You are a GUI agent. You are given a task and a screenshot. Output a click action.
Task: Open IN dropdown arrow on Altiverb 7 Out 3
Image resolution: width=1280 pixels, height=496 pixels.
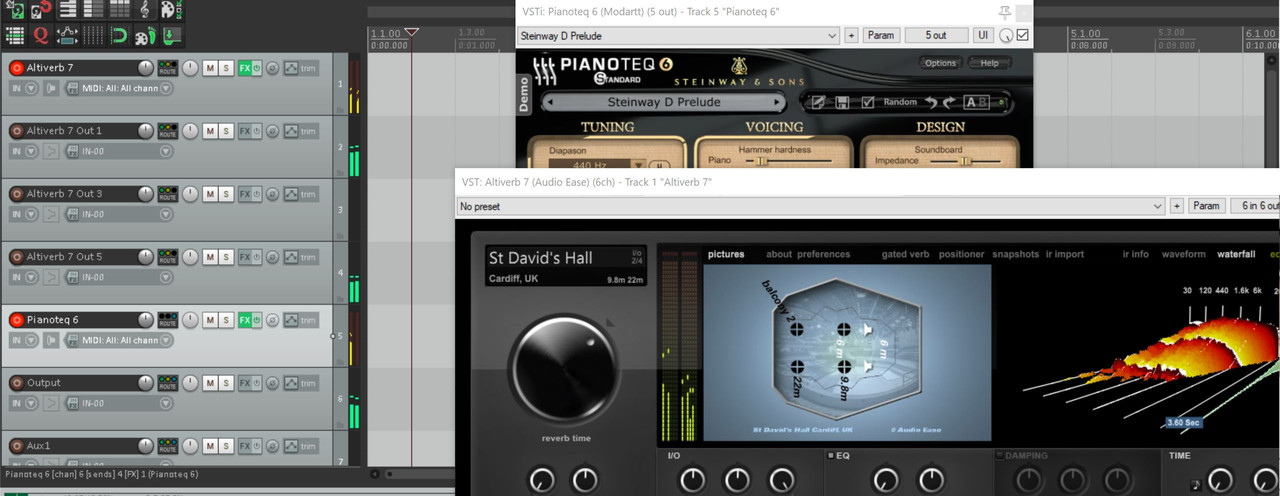31,214
